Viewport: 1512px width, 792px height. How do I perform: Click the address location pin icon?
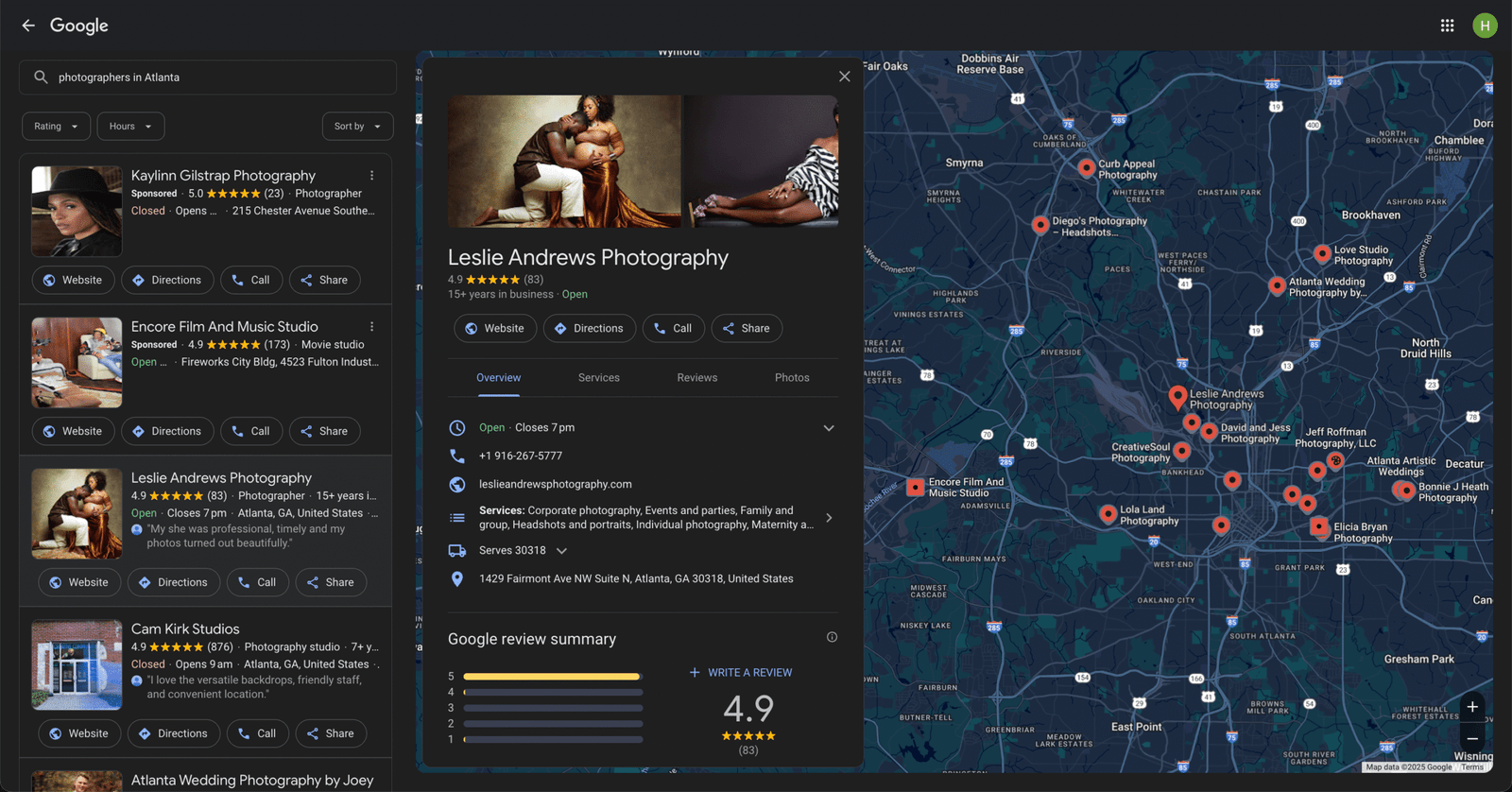tap(457, 578)
